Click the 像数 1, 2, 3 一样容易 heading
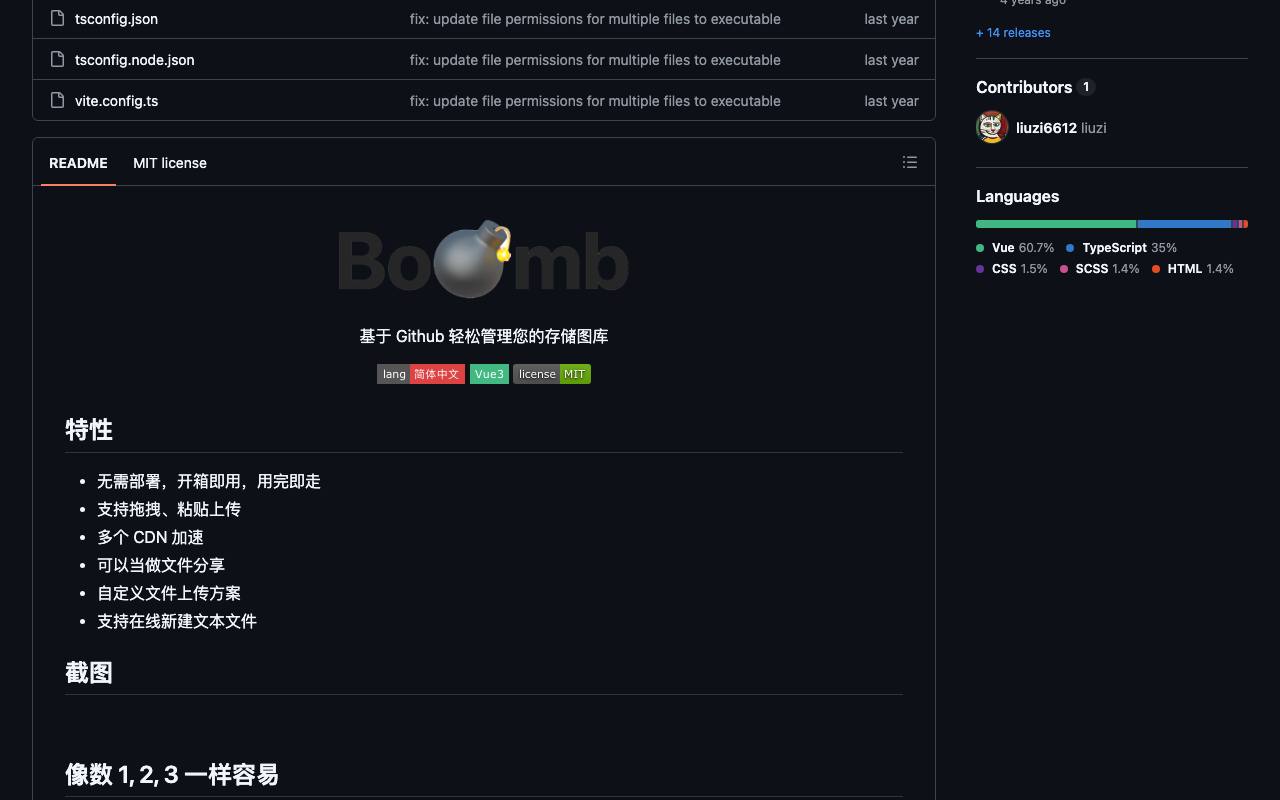Screen dimensions: 1280x800 coord(172,774)
